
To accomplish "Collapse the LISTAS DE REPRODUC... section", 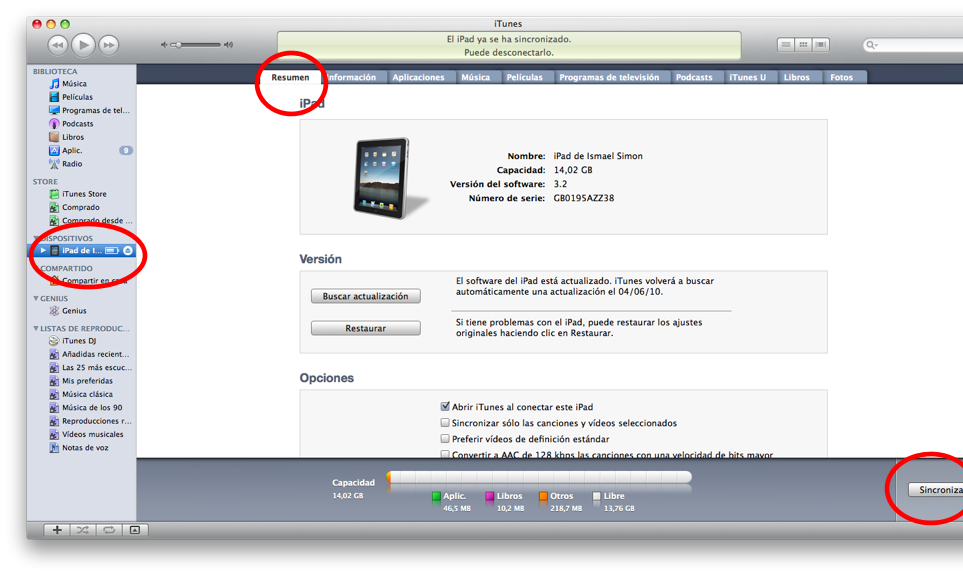I will [x=36, y=329].
